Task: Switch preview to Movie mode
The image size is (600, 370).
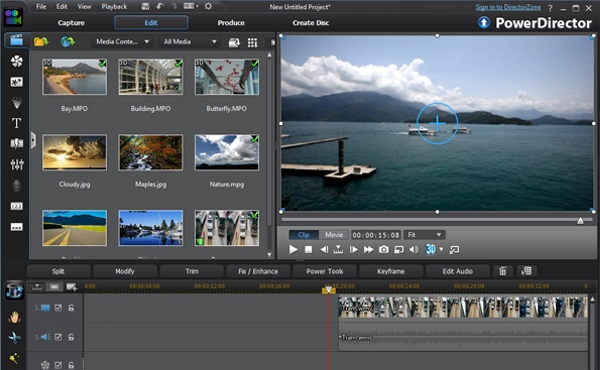Action: (x=334, y=235)
